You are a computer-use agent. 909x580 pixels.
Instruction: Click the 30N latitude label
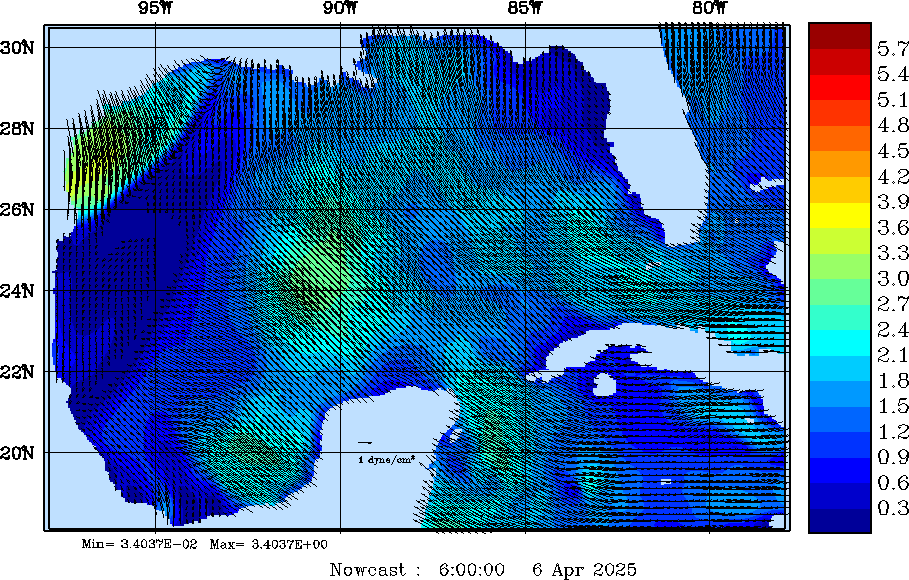tap(17, 48)
